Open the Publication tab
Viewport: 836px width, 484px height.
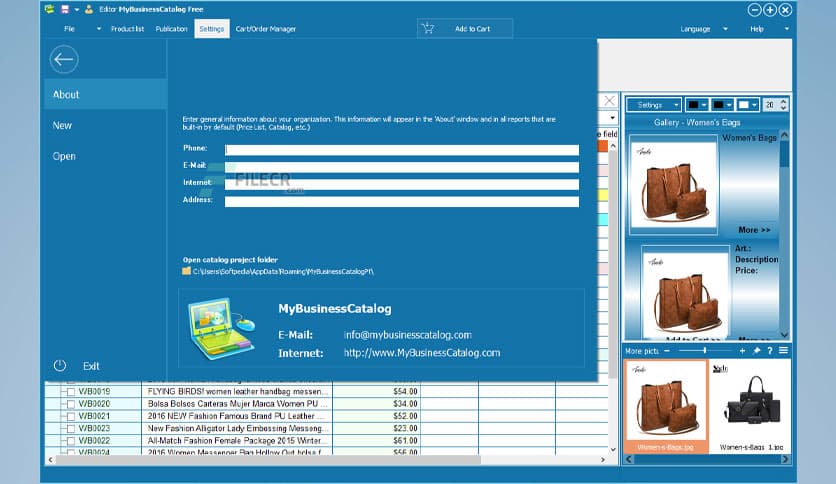click(171, 29)
